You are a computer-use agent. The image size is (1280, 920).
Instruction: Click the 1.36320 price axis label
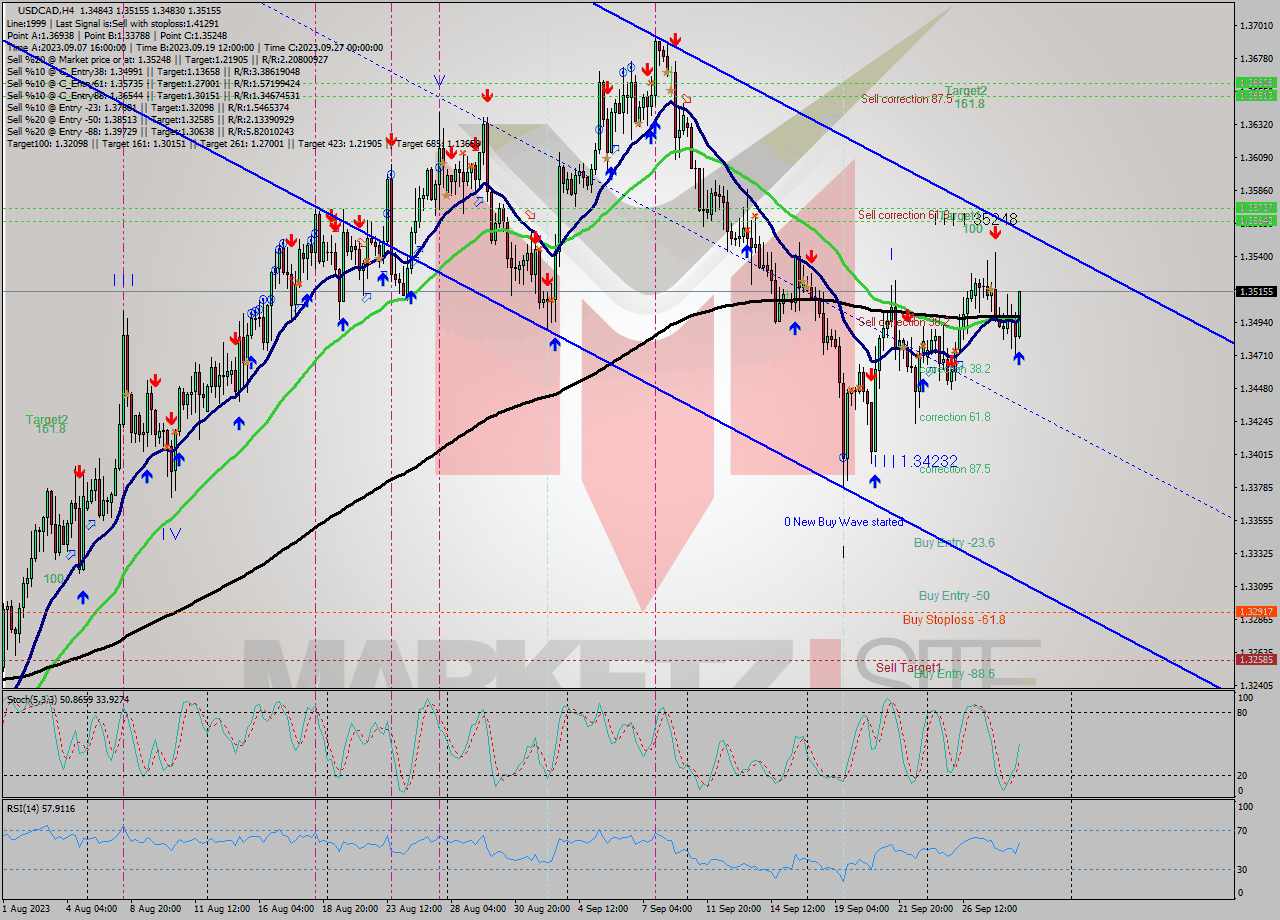coord(1255,125)
